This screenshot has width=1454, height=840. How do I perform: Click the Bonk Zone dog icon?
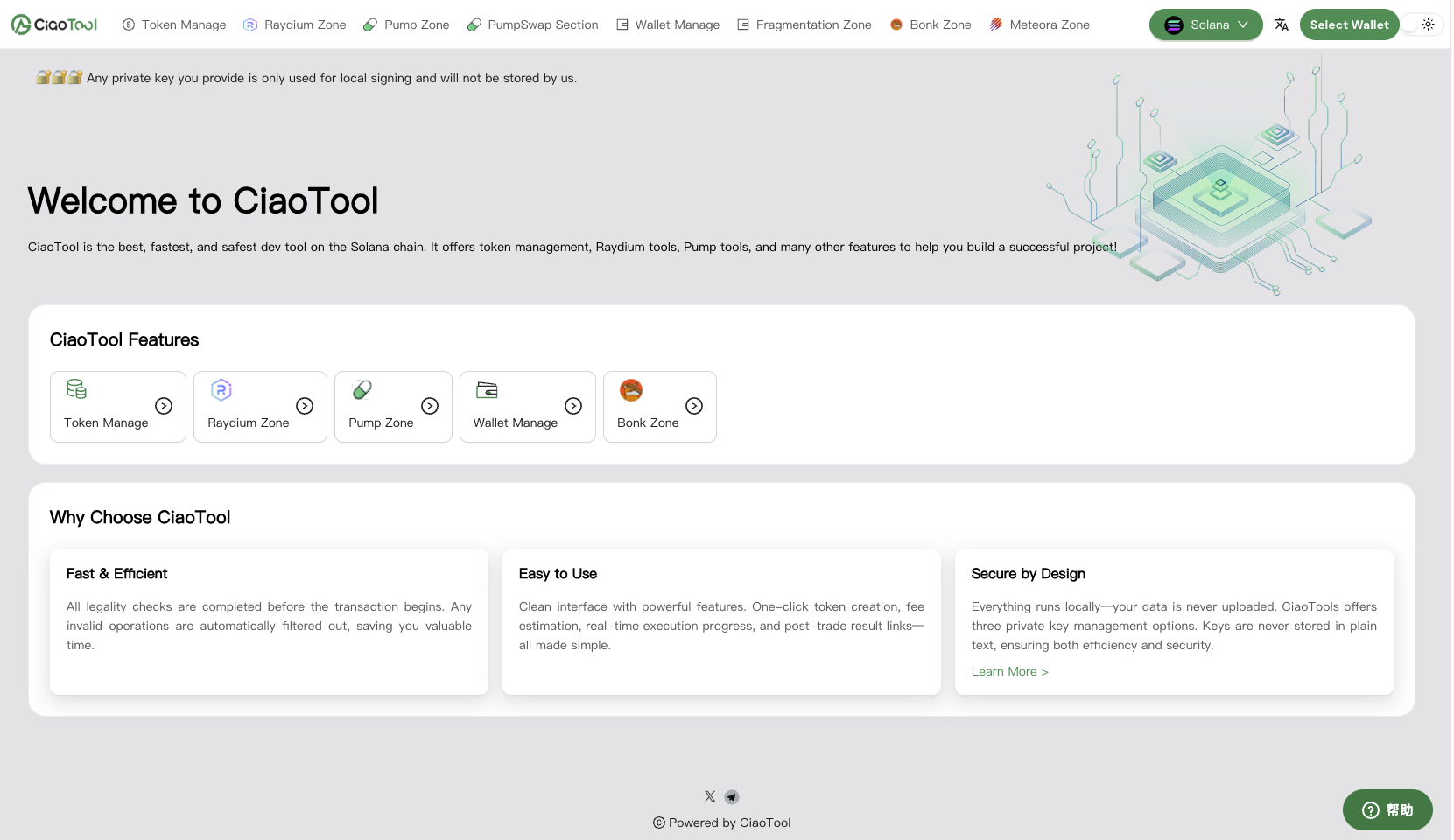631,389
